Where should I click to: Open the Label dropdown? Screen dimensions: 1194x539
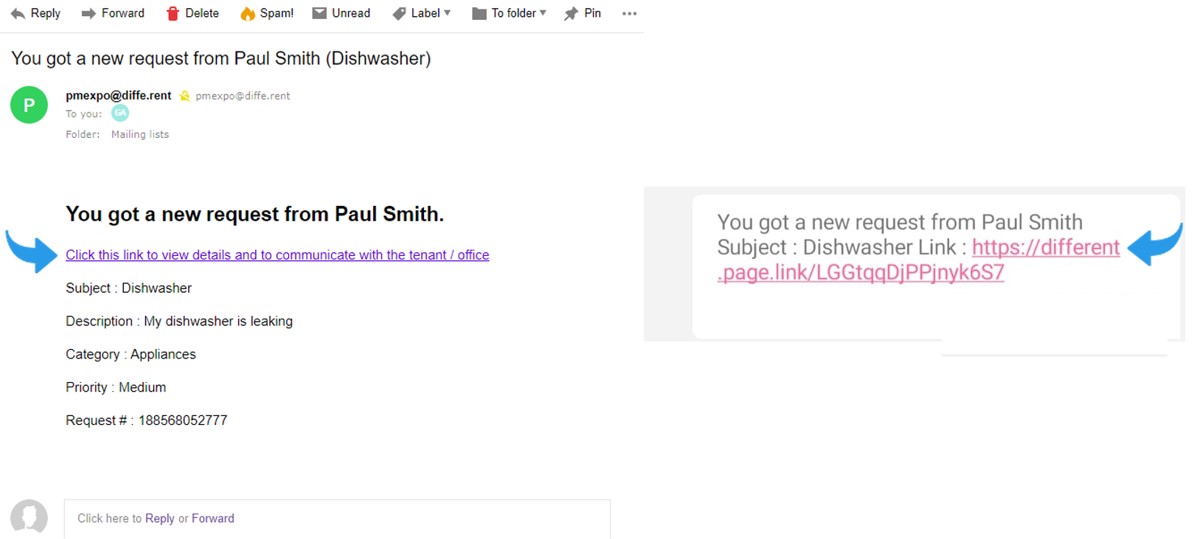421,13
